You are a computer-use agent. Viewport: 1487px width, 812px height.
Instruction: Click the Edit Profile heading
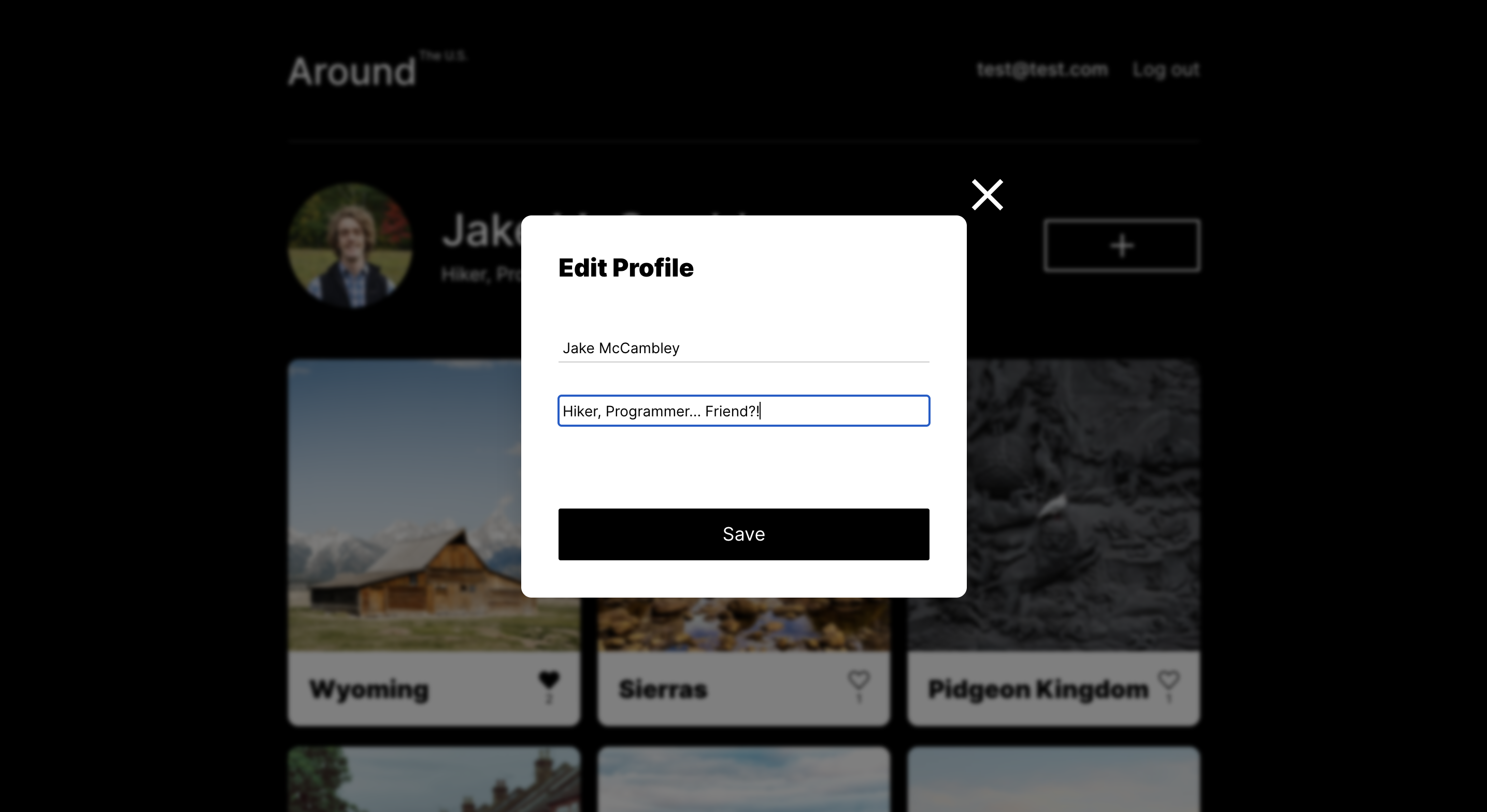(x=626, y=268)
